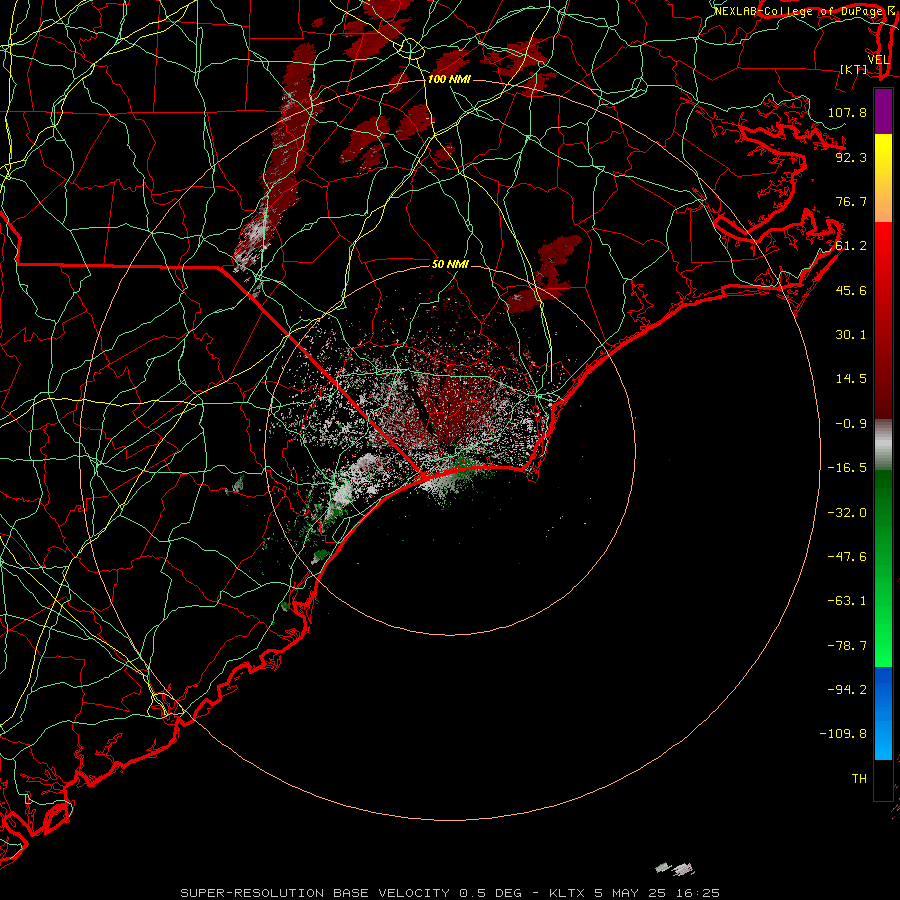The image size is (900, 900).
Task: Click the blue segment of the velocity color bar
Action: coord(883,713)
